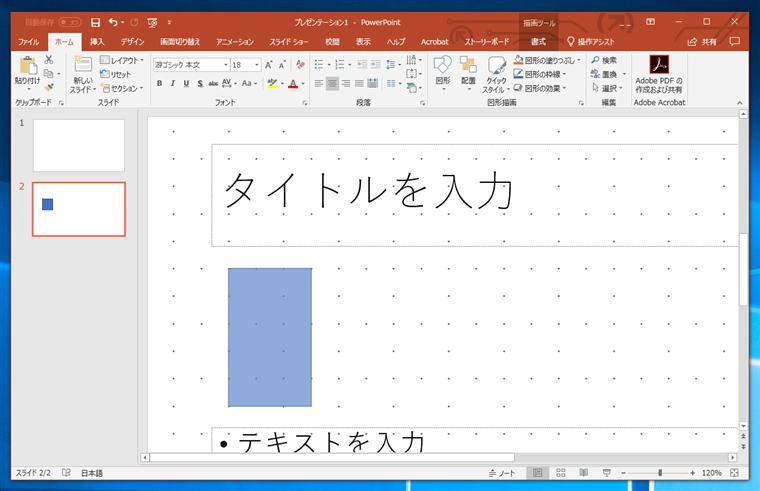760x491 pixels.
Task: Toggle the ノート notes pane
Action: [502, 473]
